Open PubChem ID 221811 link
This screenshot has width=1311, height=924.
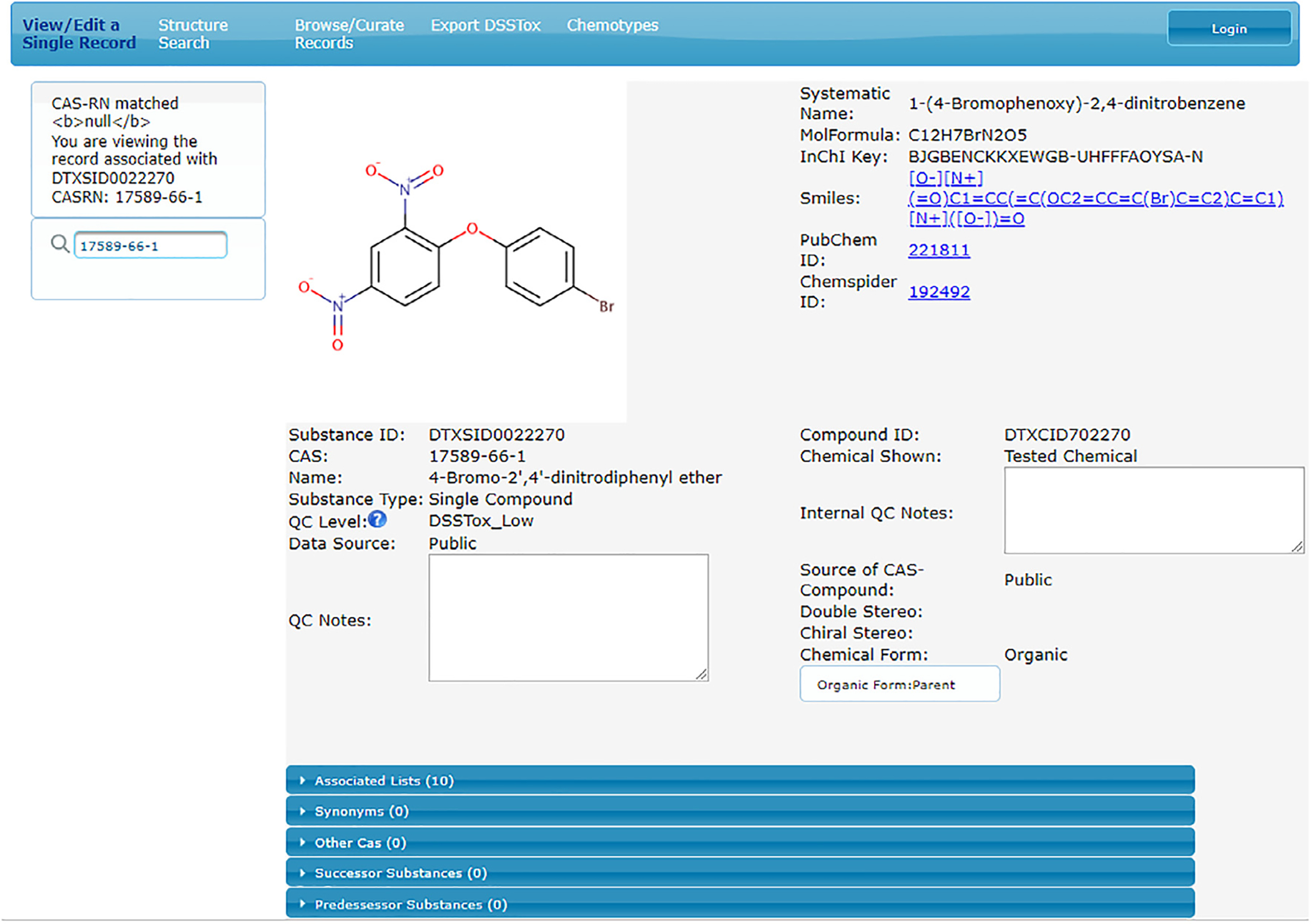939,250
